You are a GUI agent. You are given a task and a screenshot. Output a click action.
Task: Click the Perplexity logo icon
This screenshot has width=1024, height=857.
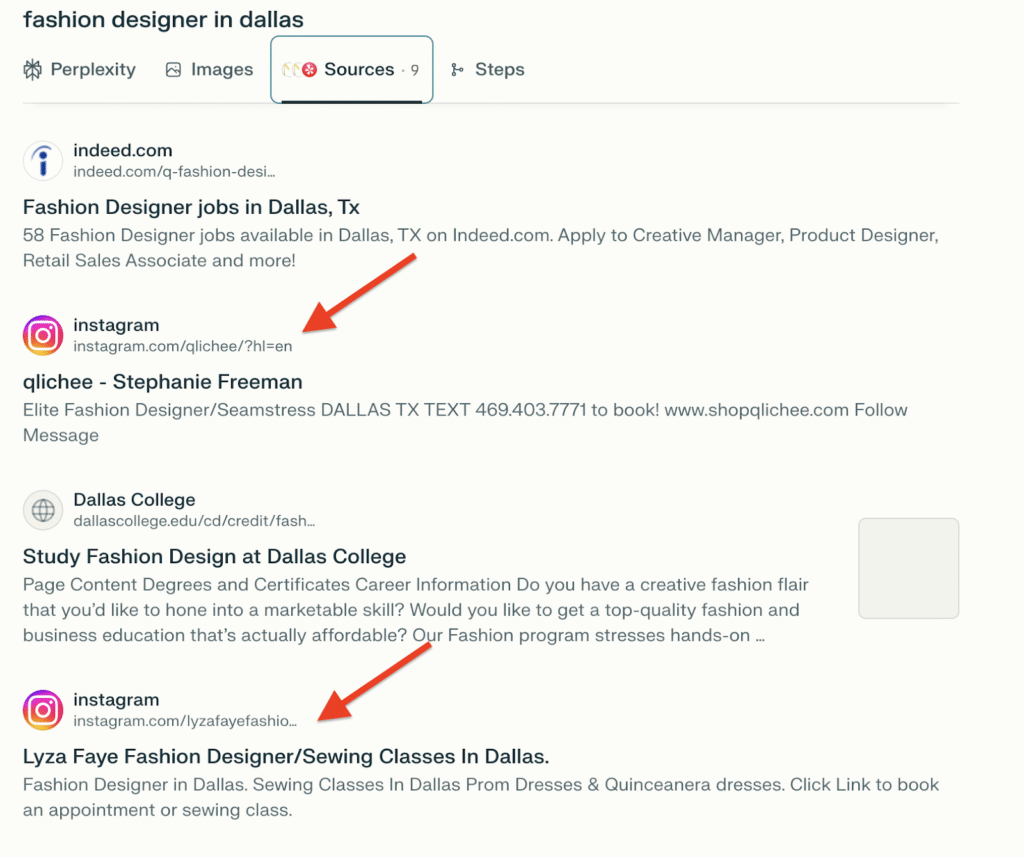coord(33,70)
